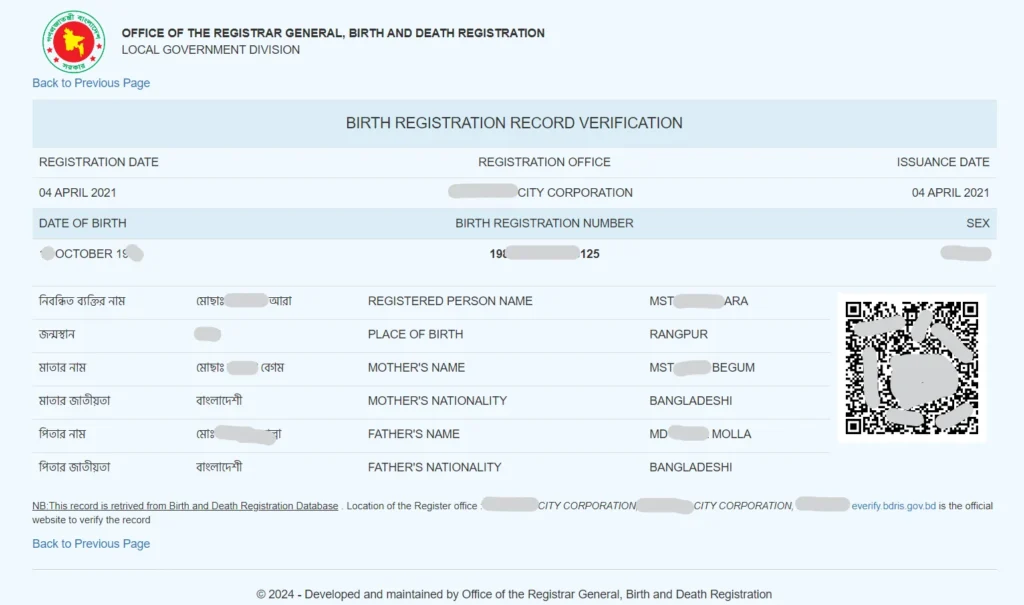1024x605 pixels.
Task: Click the Sex column header
Action: 977,223
